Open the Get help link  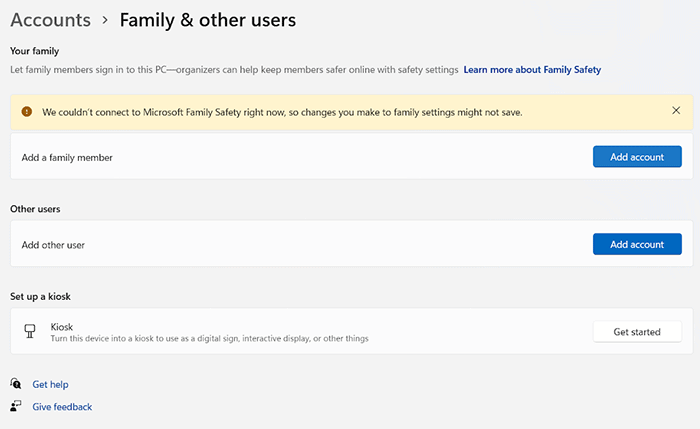(x=50, y=384)
